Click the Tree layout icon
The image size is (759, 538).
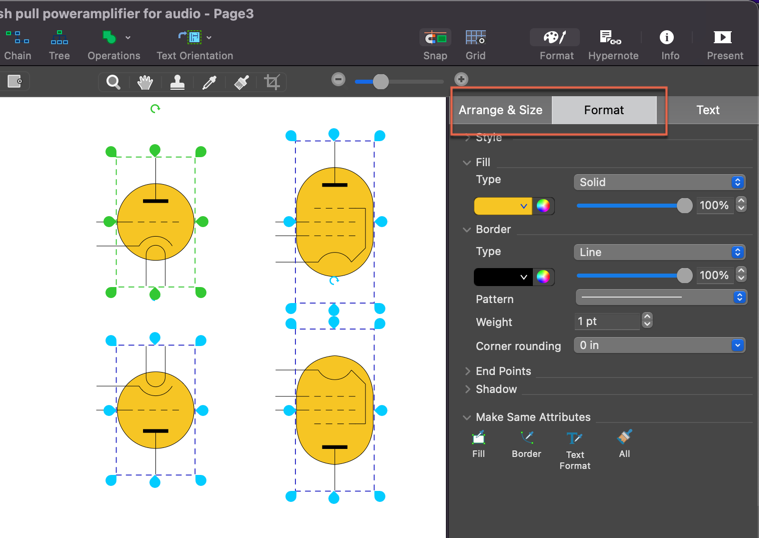tap(59, 37)
